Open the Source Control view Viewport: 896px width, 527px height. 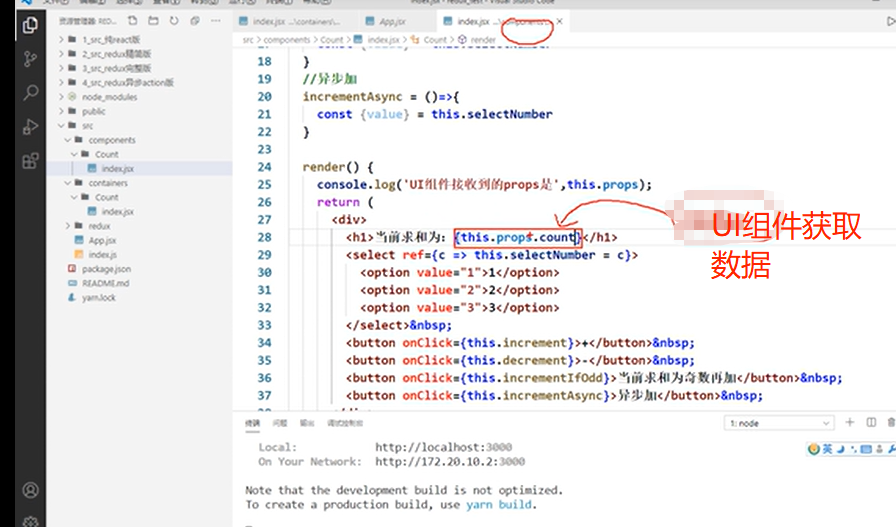pyautogui.click(x=30, y=59)
